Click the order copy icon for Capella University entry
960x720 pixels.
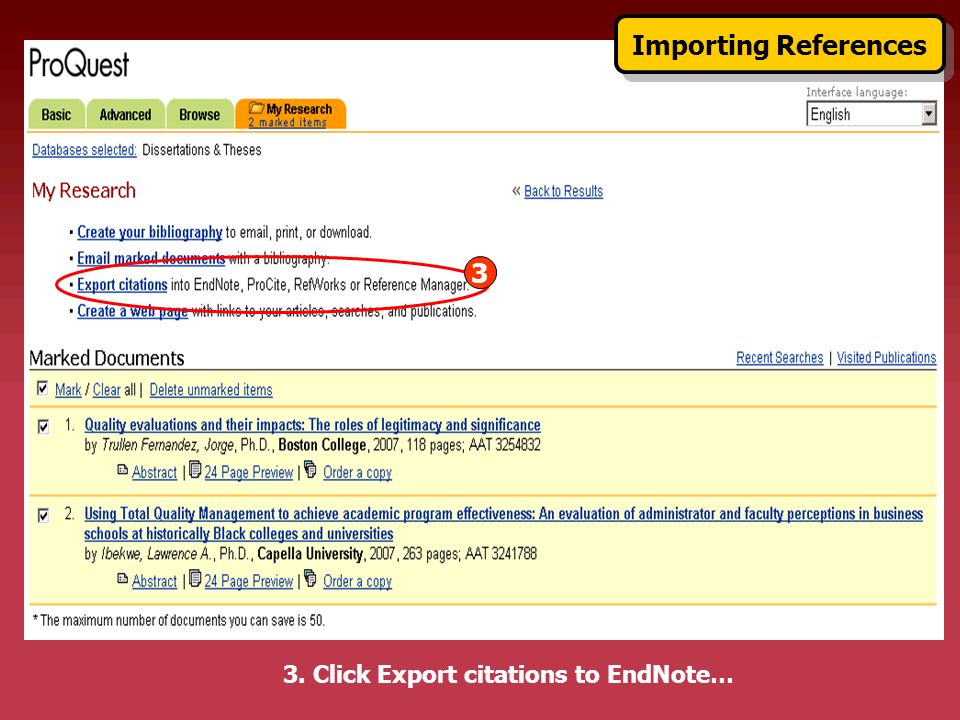(310, 578)
